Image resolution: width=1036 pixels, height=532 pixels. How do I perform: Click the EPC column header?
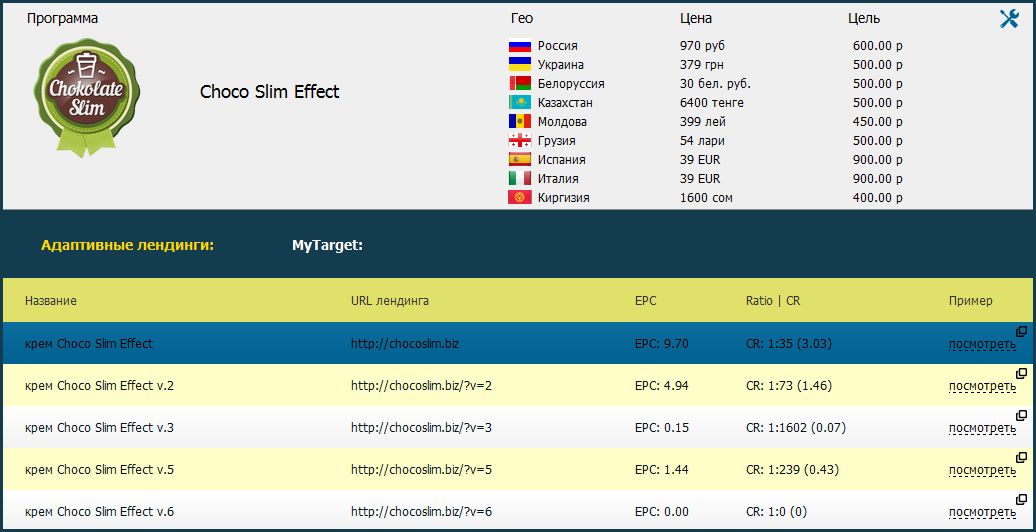click(x=646, y=301)
